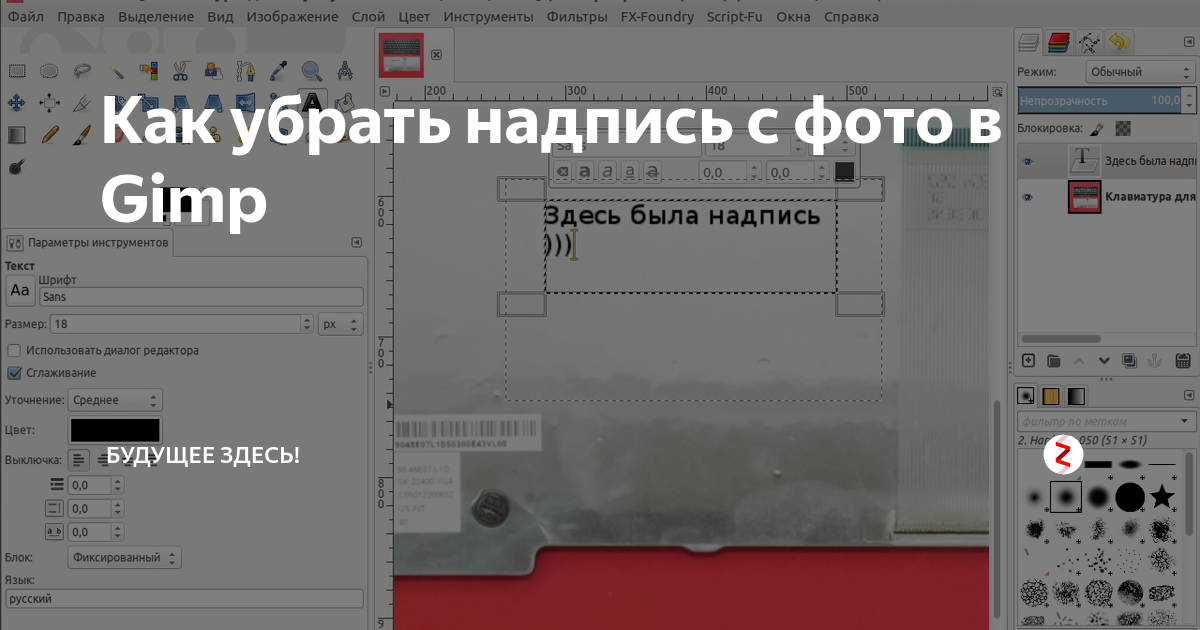Select the Paintbrush tool
The height and width of the screenshot is (630, 1200).
(x=82, y=134)
